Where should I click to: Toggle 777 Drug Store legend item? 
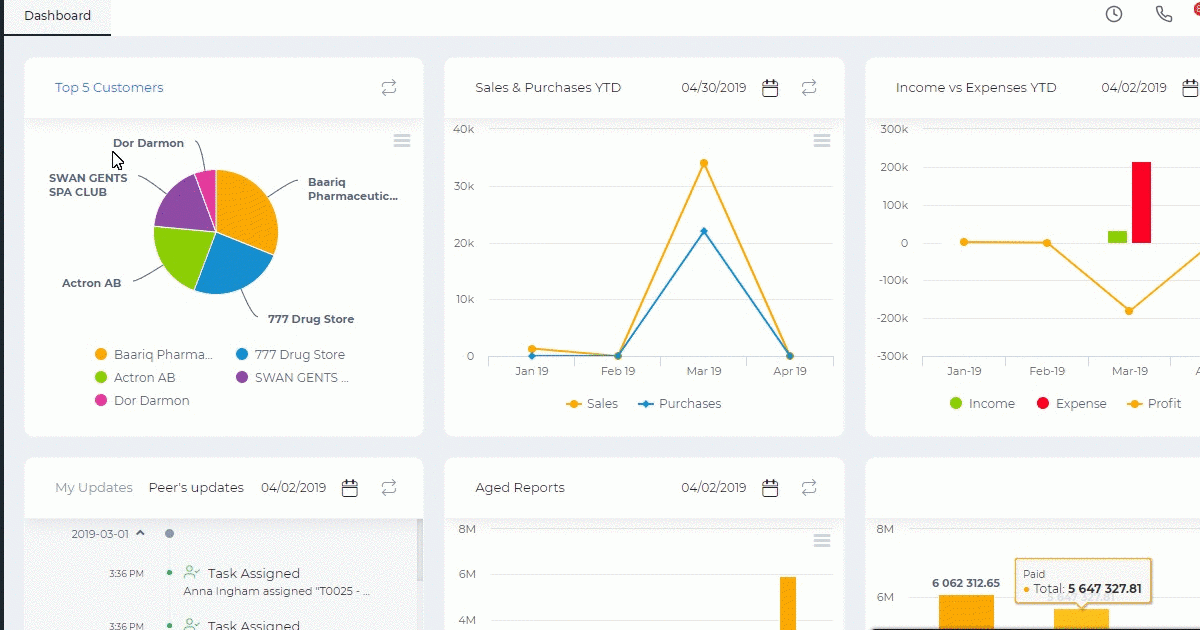click(x=290, y=355)
